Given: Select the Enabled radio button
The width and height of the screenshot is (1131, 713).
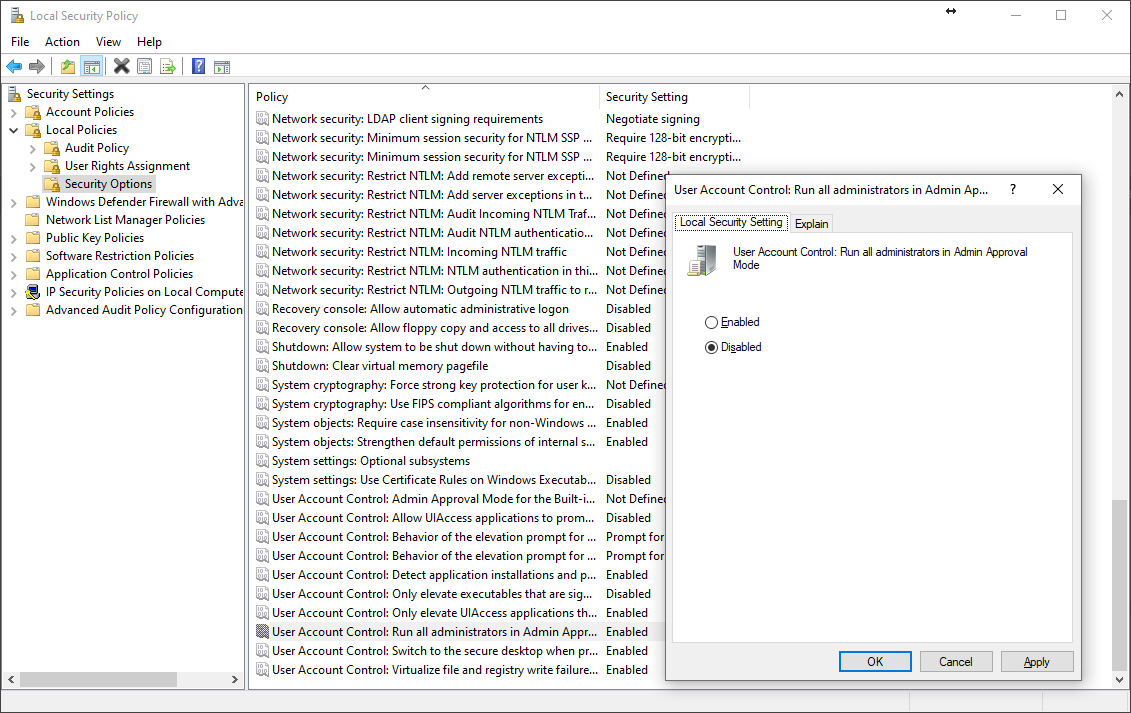Looking at the screenshot, I should coord(712,323).
